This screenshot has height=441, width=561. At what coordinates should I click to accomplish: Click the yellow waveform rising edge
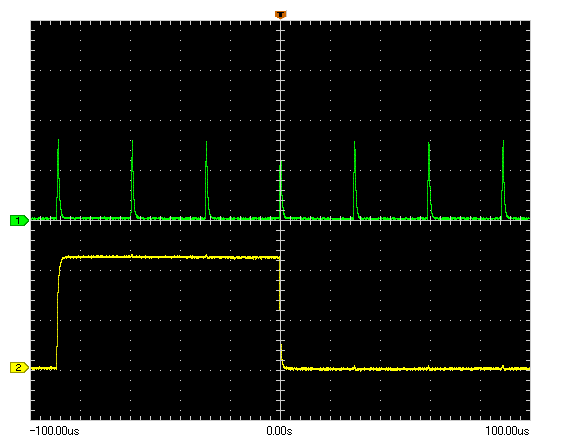coord(58,311)
